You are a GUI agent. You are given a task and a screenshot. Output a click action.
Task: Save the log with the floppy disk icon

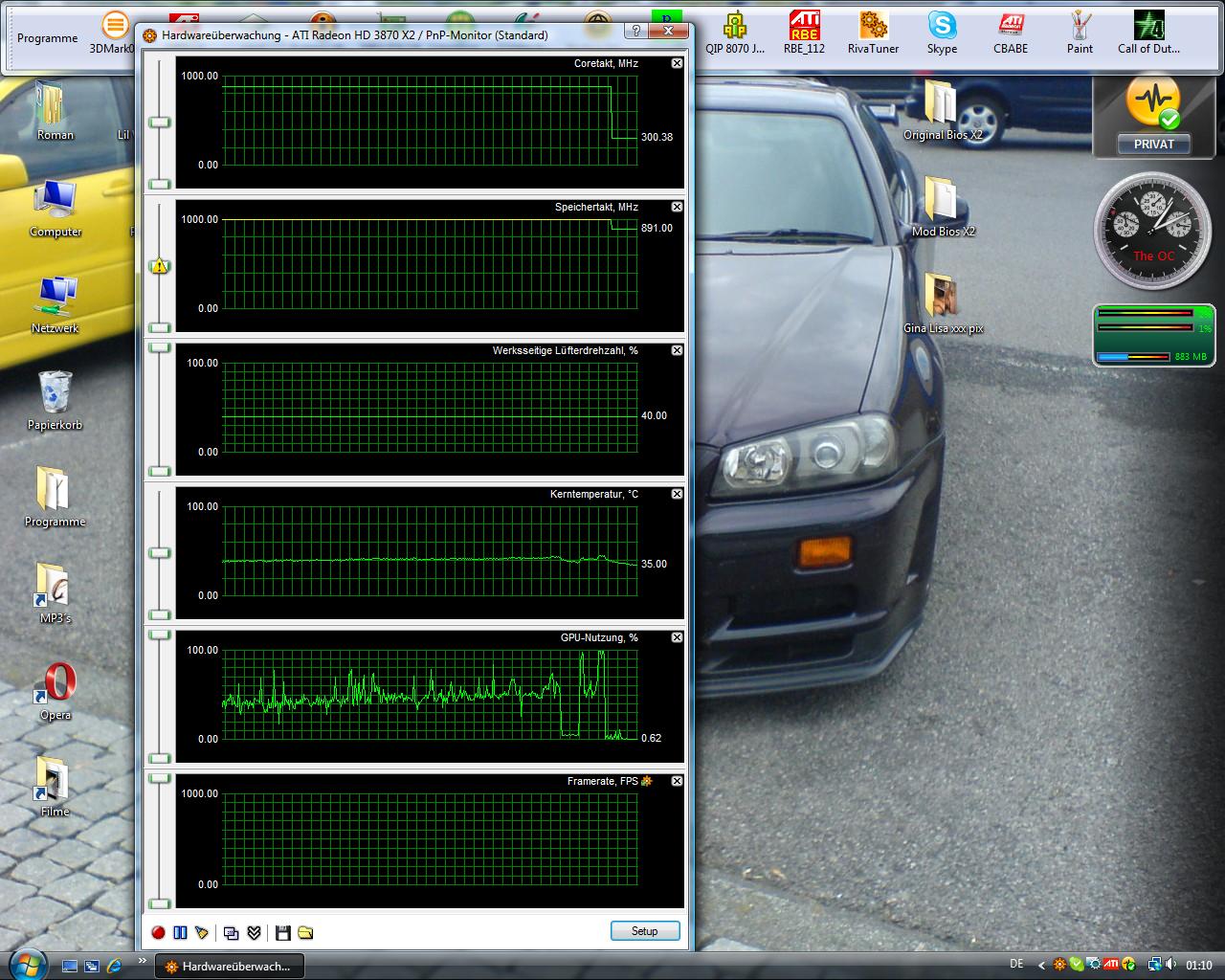click(282, 932)
